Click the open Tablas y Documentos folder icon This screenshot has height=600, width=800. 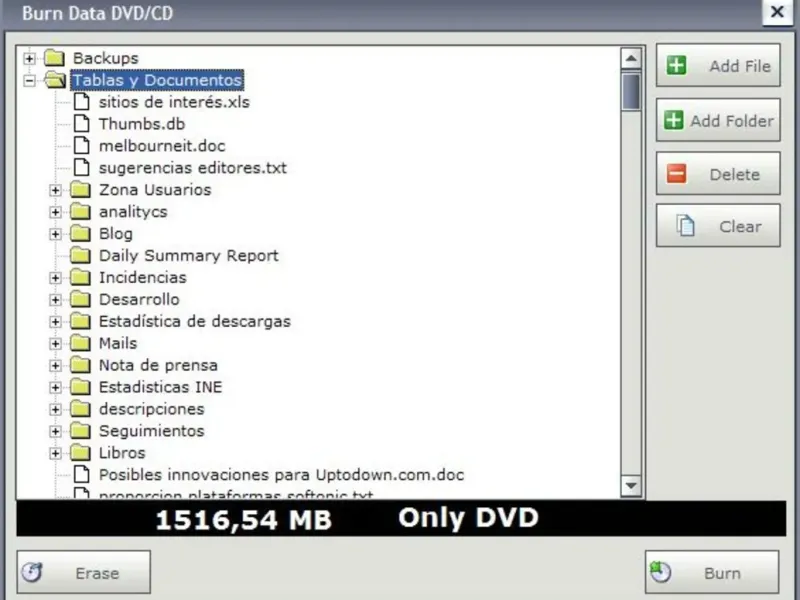click(55, 80)
